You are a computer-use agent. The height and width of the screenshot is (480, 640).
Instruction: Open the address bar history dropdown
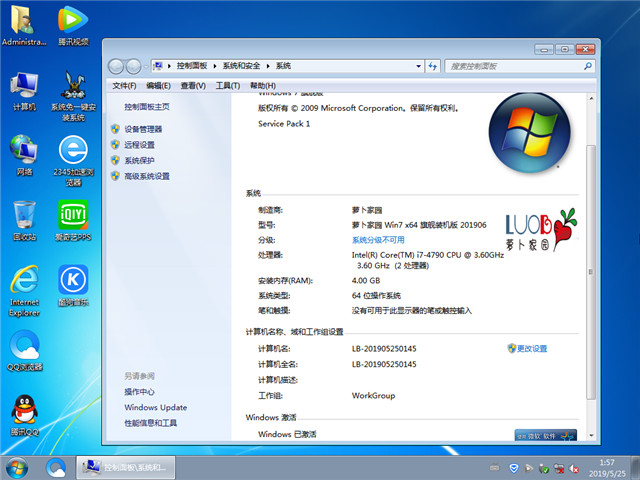click(418, 66)
